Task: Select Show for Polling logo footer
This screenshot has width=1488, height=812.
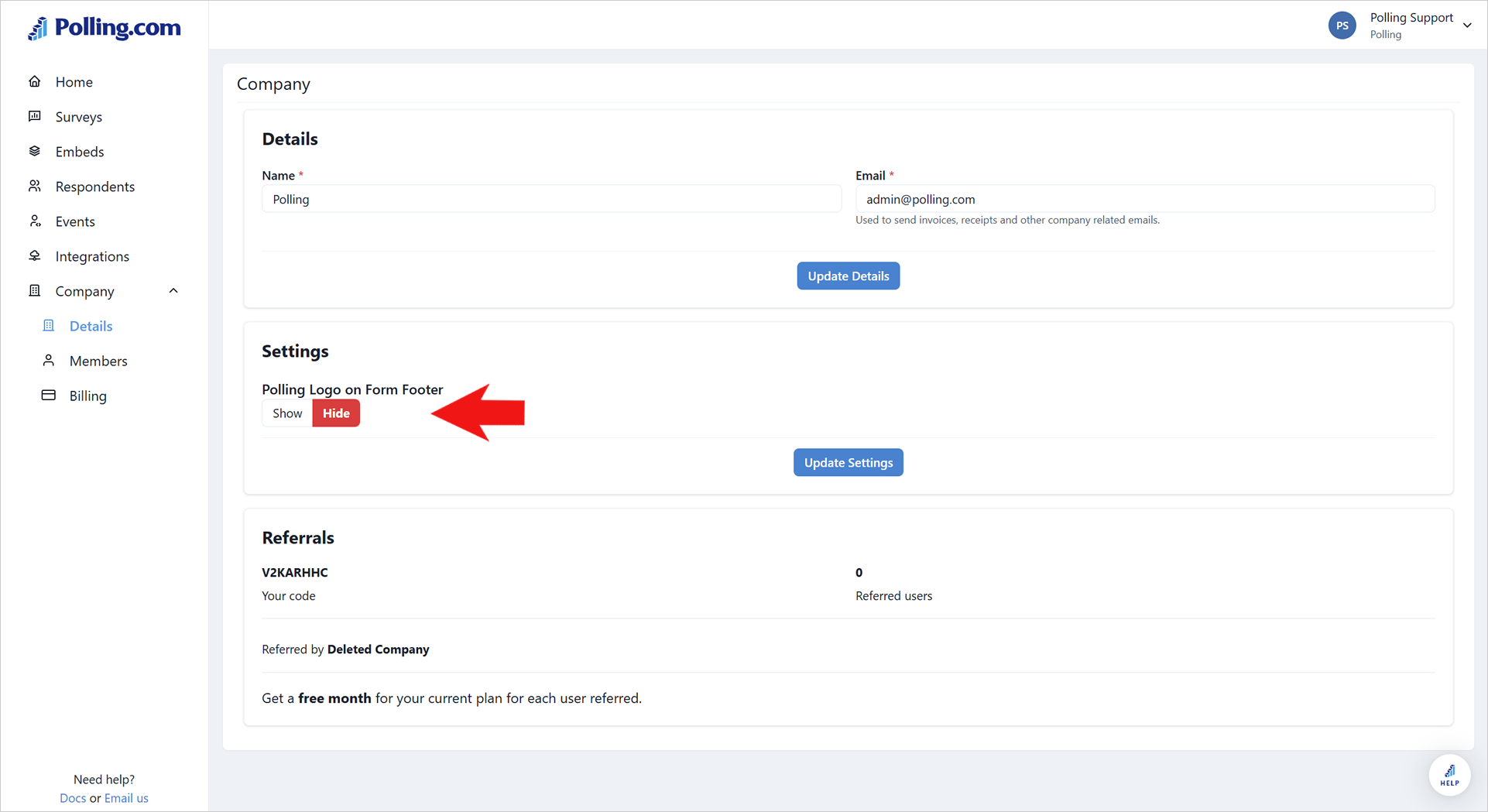Action: (x=287, y=413)
